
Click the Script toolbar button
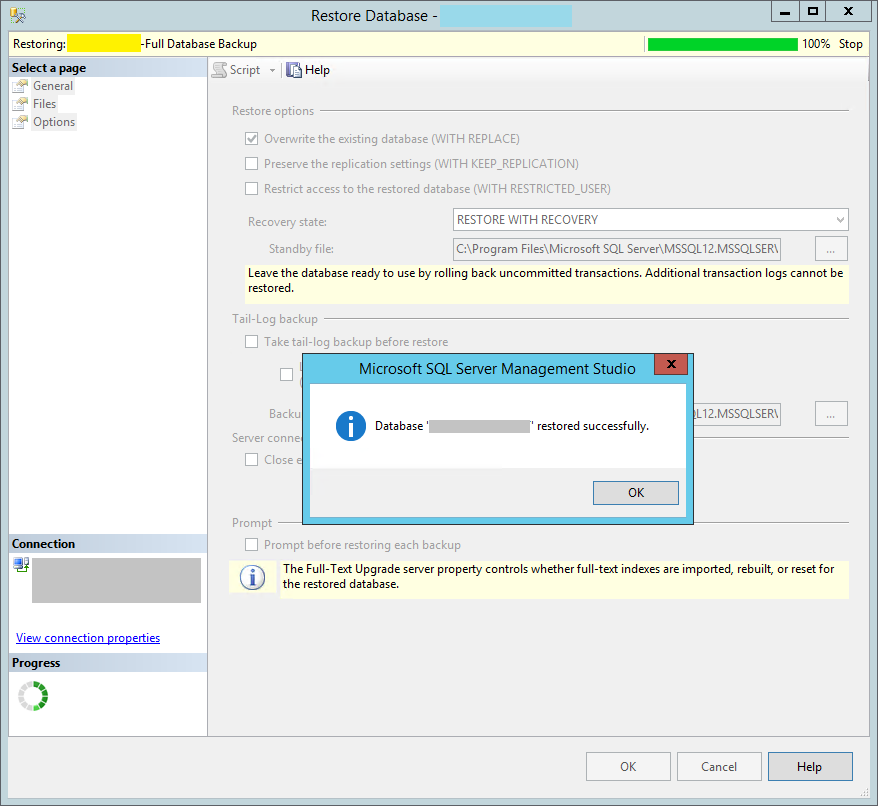pos(237,70)
